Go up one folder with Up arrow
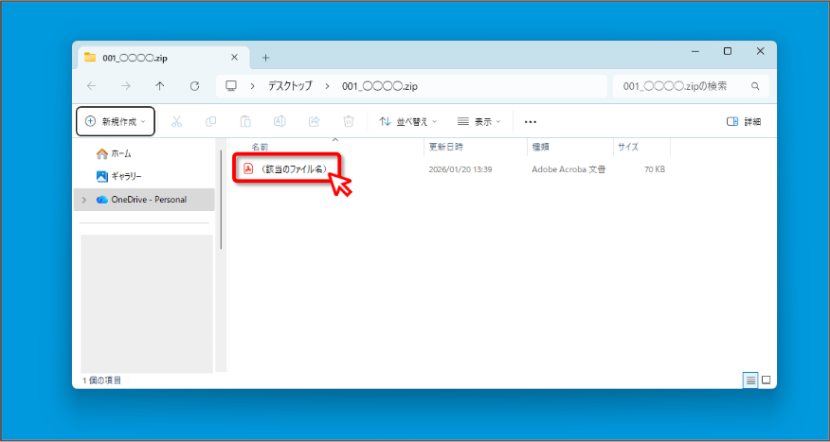Viewport: 830px width, 442px height. [160, 86]
